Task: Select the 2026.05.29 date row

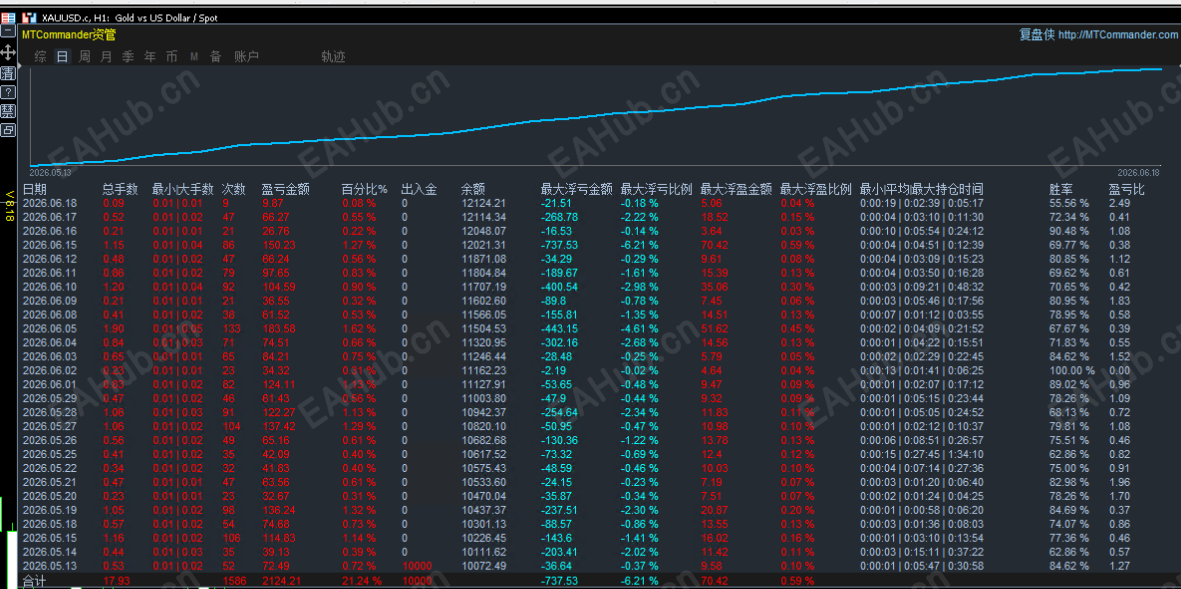Action: (x=50, y=398)
